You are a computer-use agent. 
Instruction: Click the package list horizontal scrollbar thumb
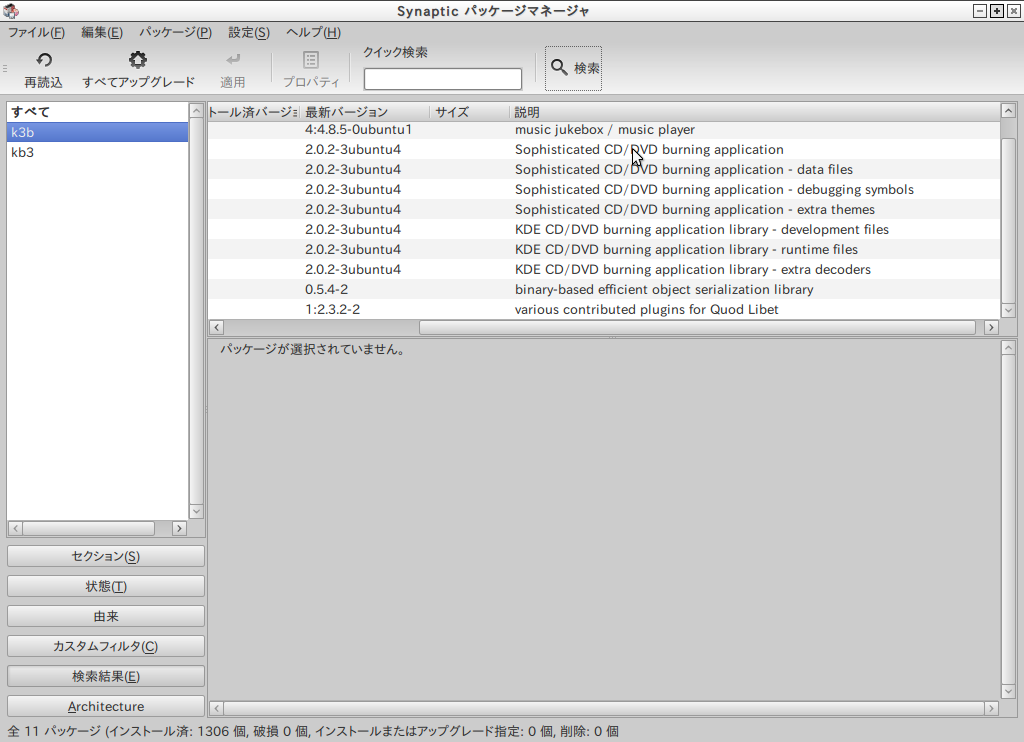click(x=697, y=327)
